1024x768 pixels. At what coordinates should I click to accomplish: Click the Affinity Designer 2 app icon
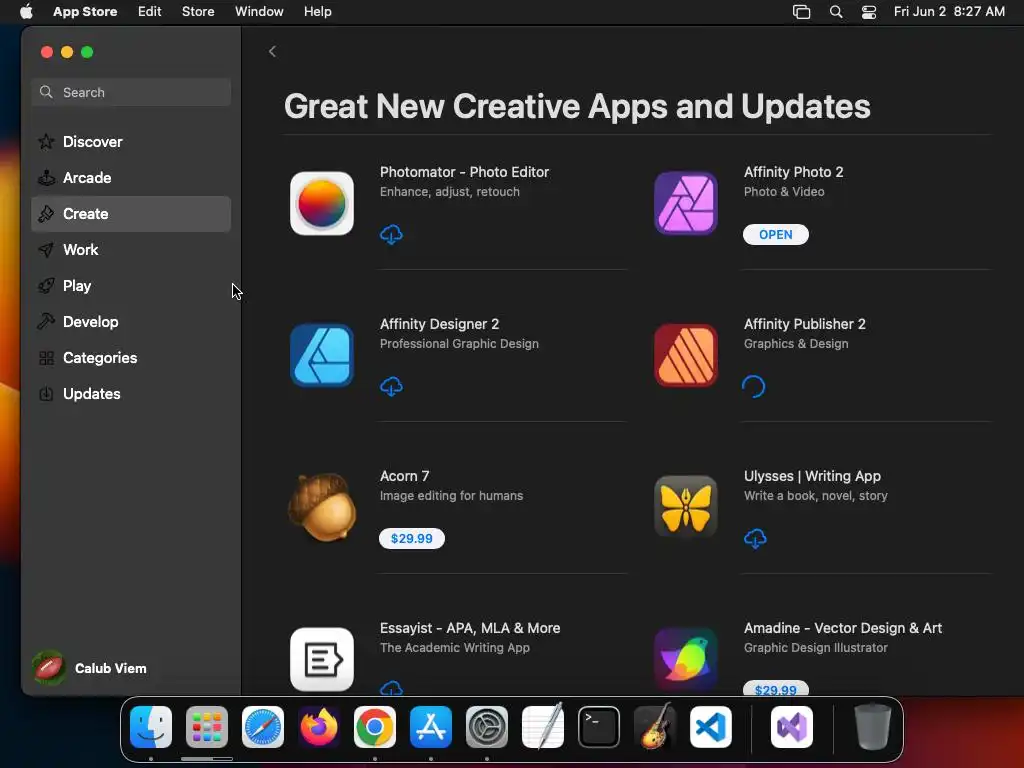tap(322, 355)
